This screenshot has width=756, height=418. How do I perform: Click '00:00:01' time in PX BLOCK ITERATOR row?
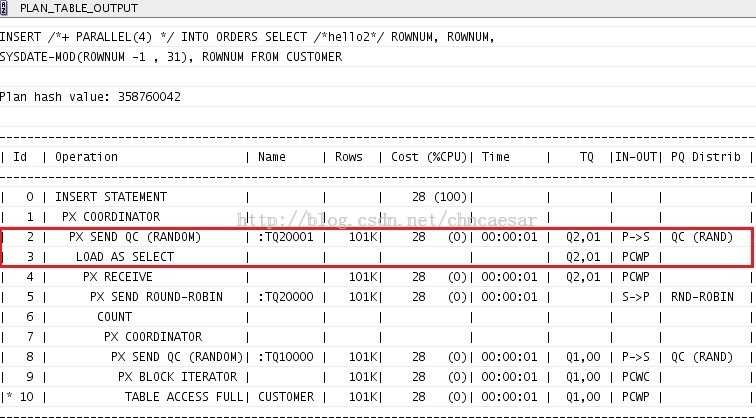pos(509,377)
